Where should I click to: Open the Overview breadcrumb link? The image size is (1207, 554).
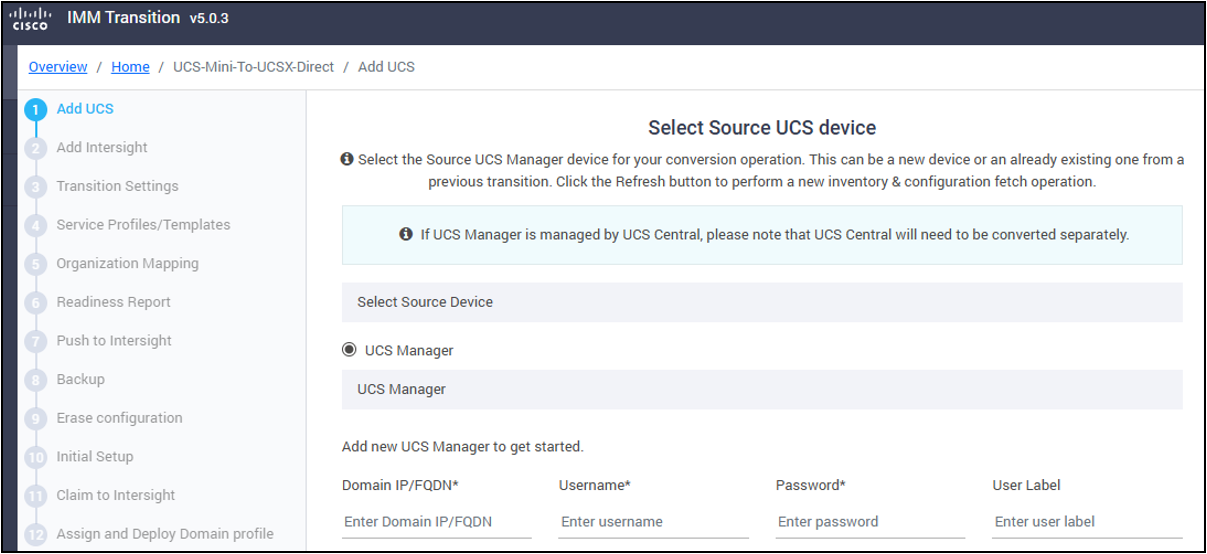(58, 67)
